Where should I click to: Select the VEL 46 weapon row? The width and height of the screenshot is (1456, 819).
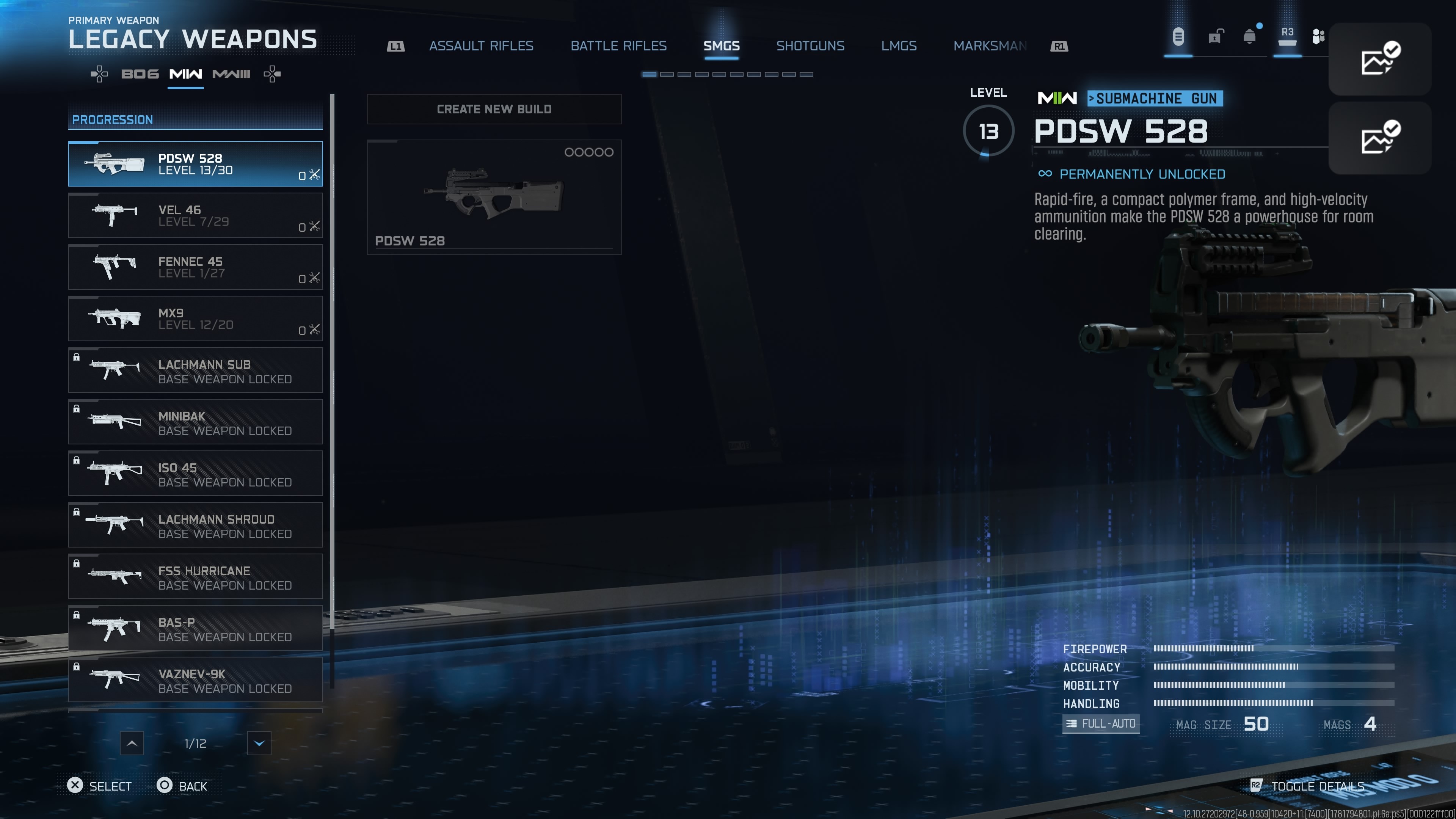(196, 215)
